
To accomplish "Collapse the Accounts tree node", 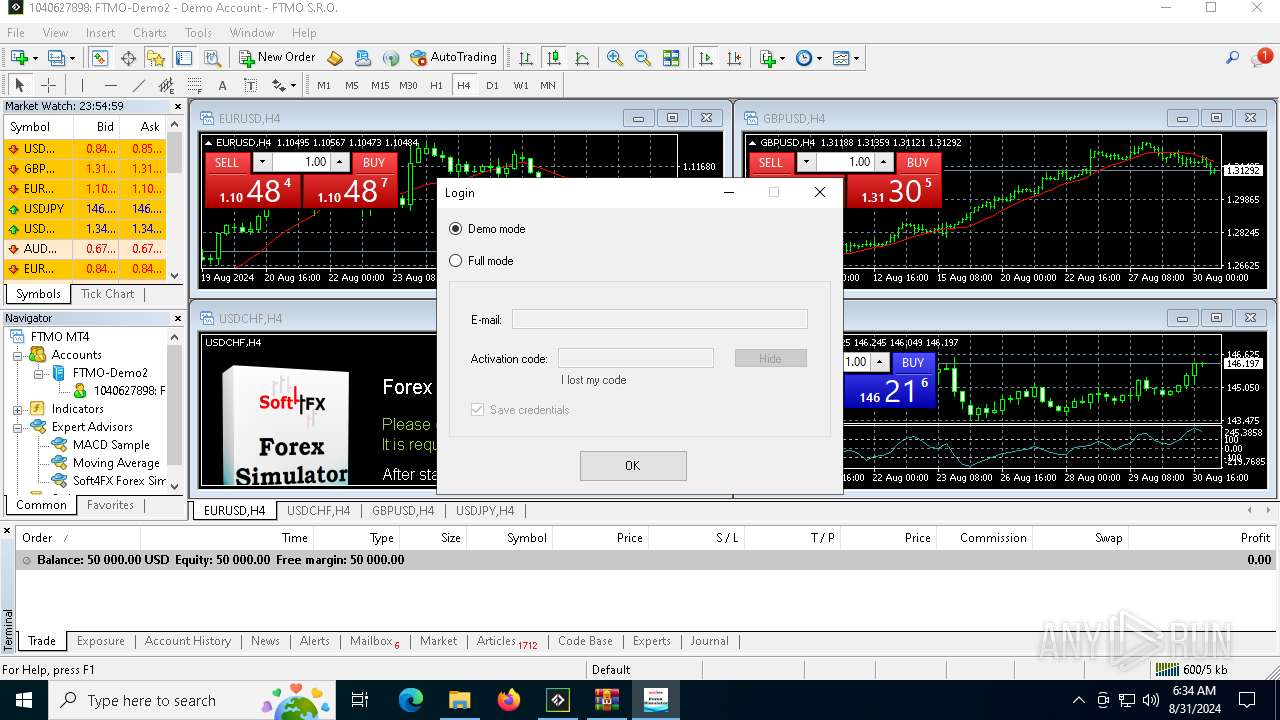I will pos(17,355).
